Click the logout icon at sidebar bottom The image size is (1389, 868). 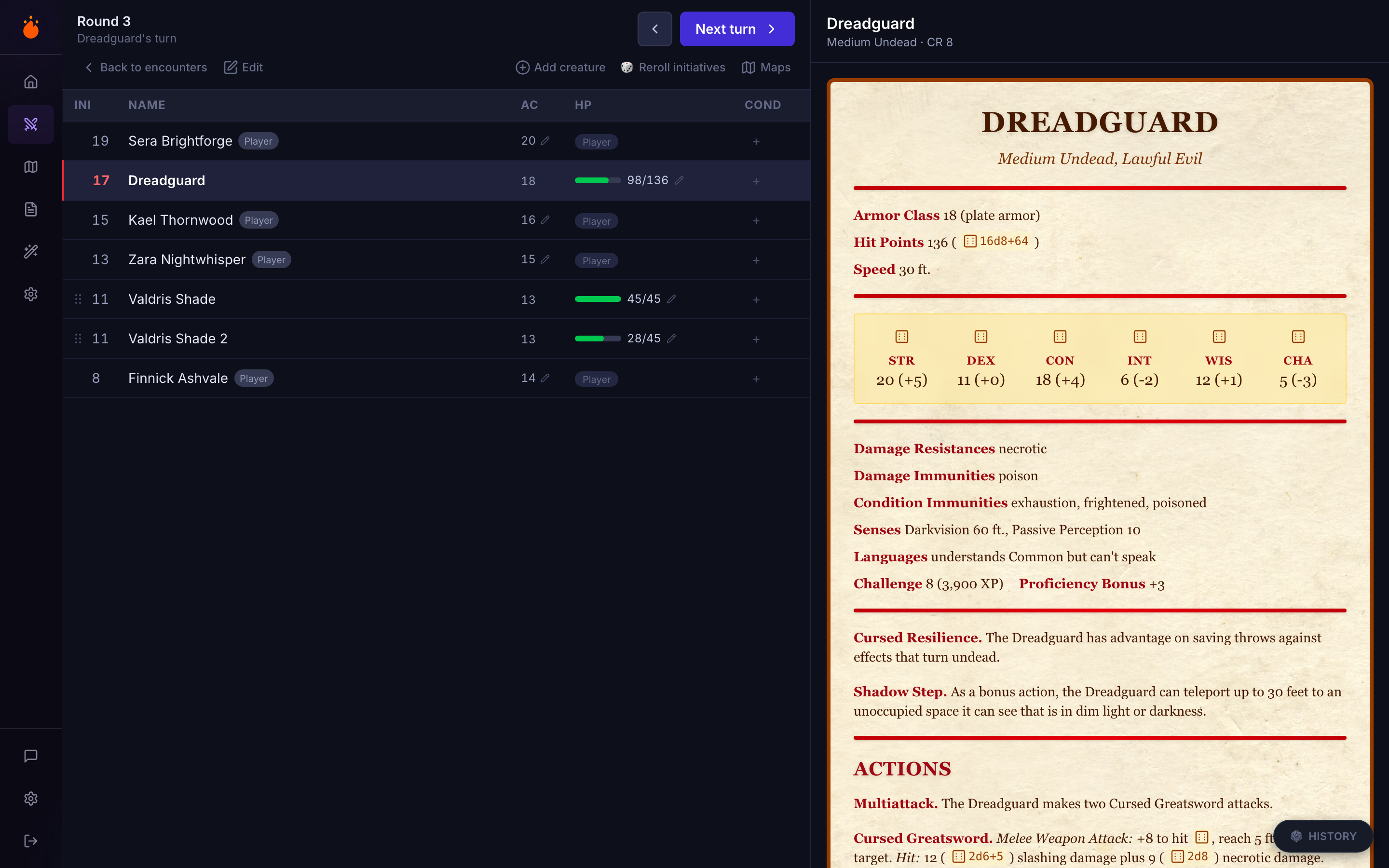pyautogui.click(x=30, y=841)
